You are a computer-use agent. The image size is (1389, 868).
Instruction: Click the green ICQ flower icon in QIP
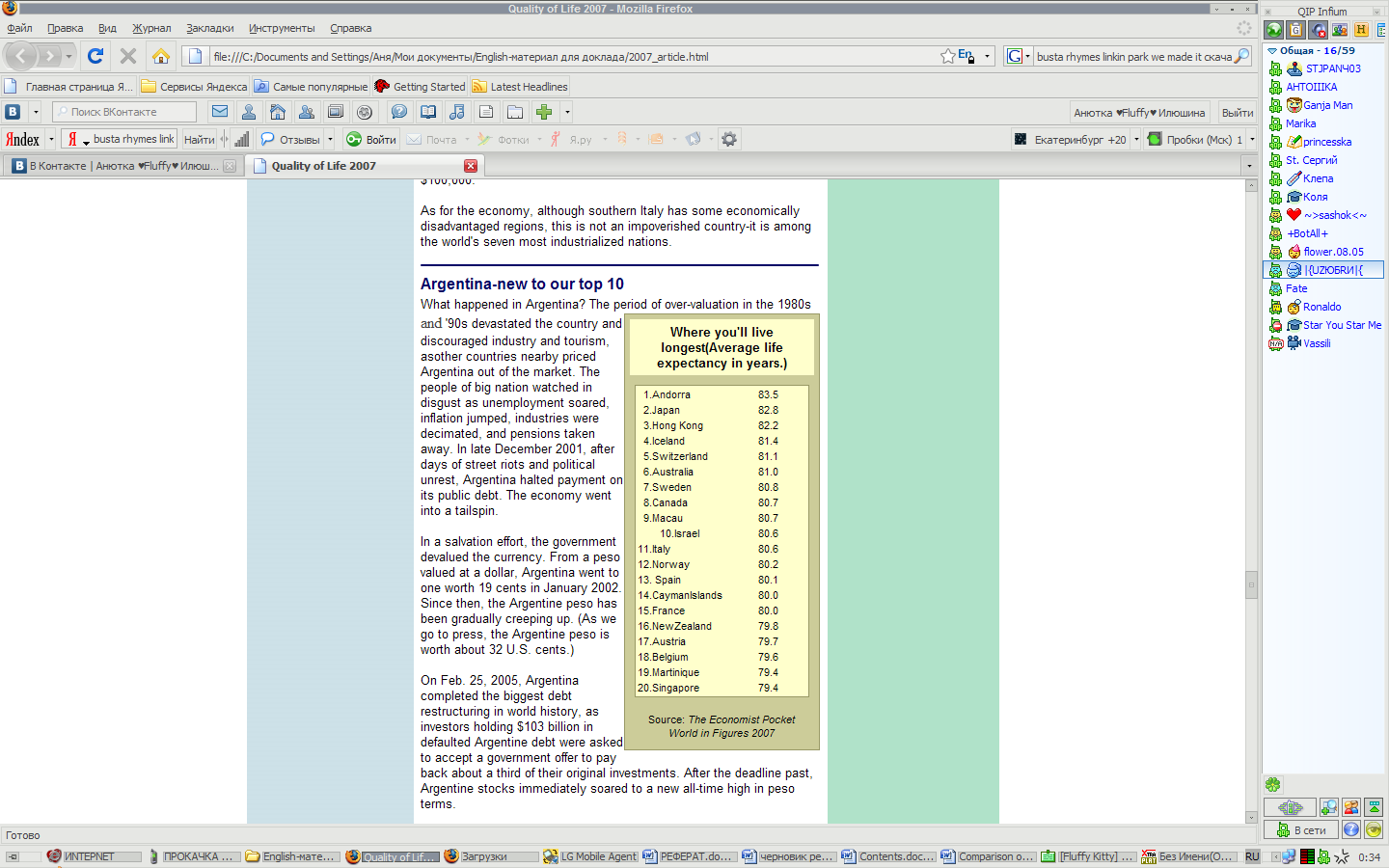[1273, 785]
